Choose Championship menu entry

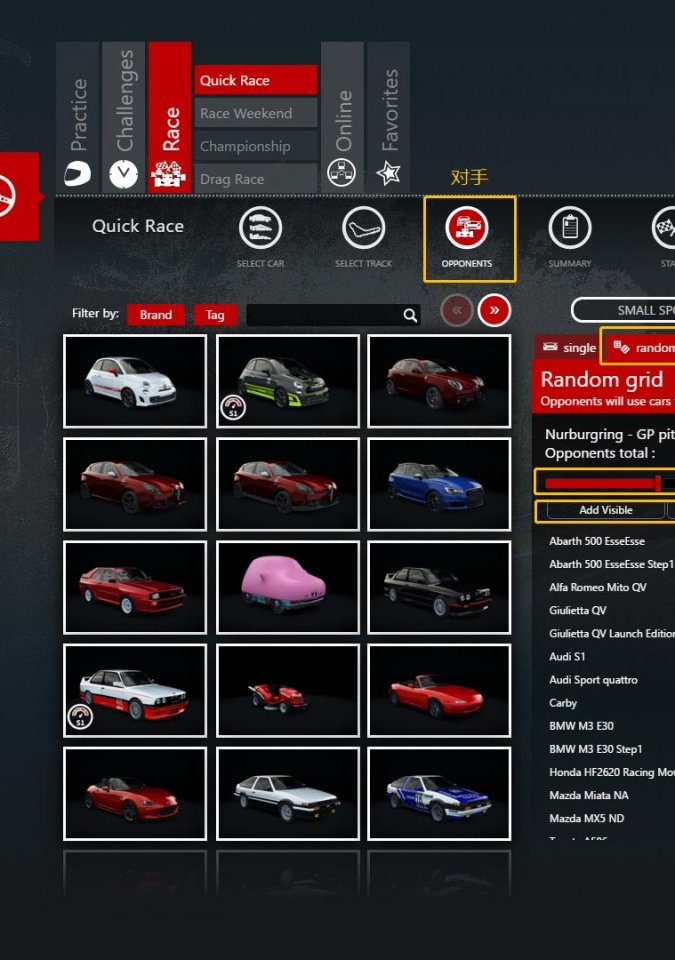(256, 146)
